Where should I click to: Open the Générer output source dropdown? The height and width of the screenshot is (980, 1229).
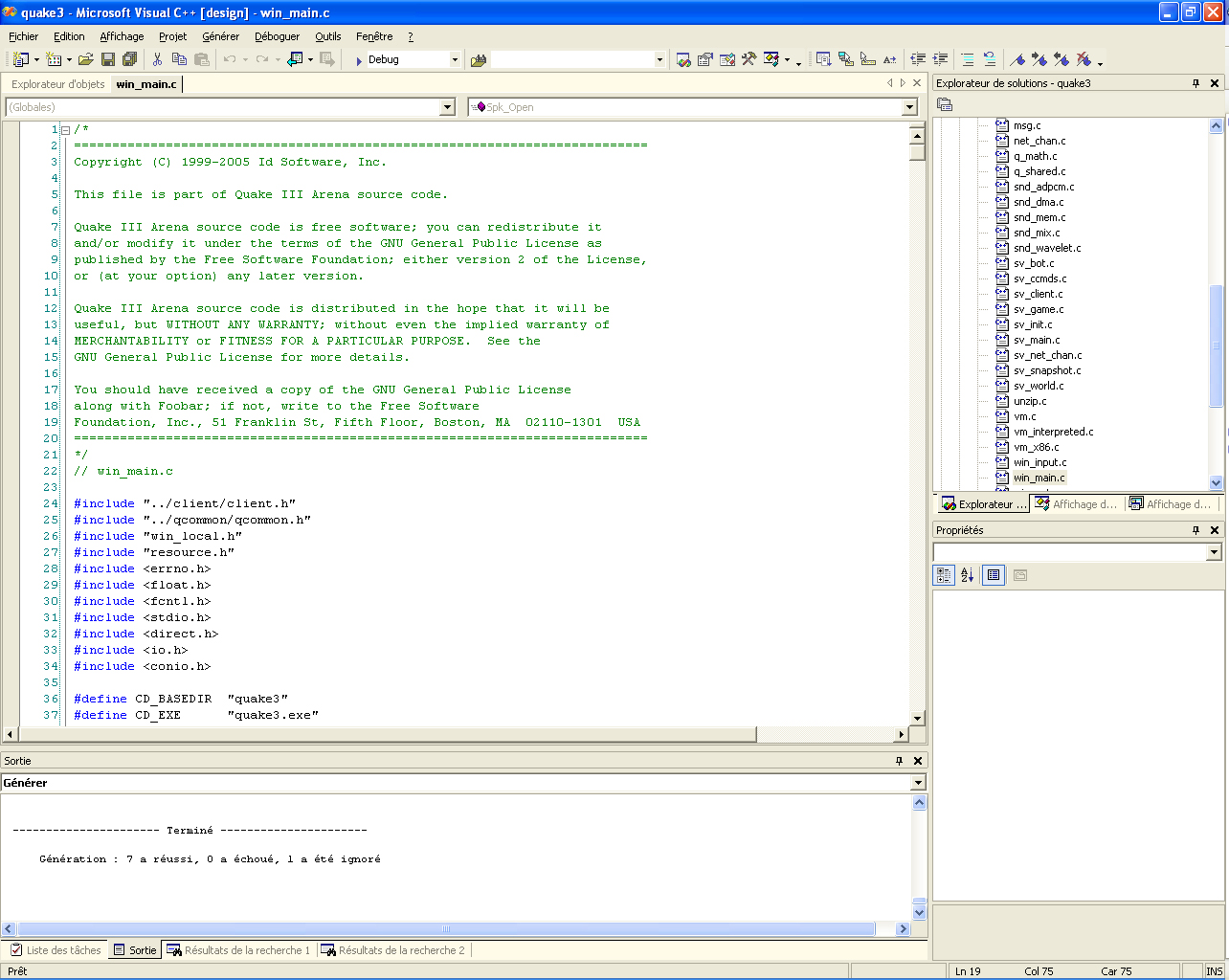[918, 783]
